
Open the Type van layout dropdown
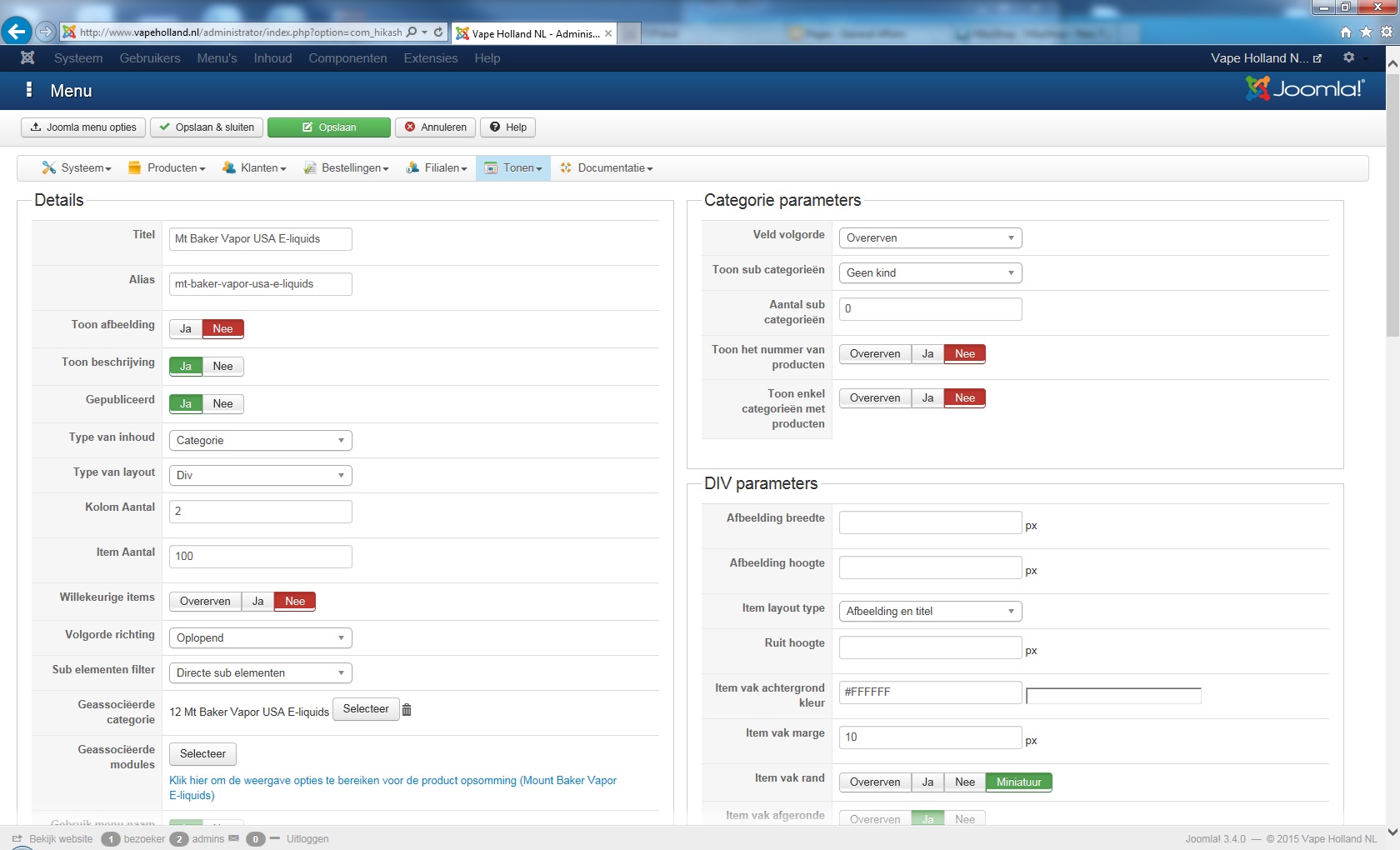(x=261, y=475)
